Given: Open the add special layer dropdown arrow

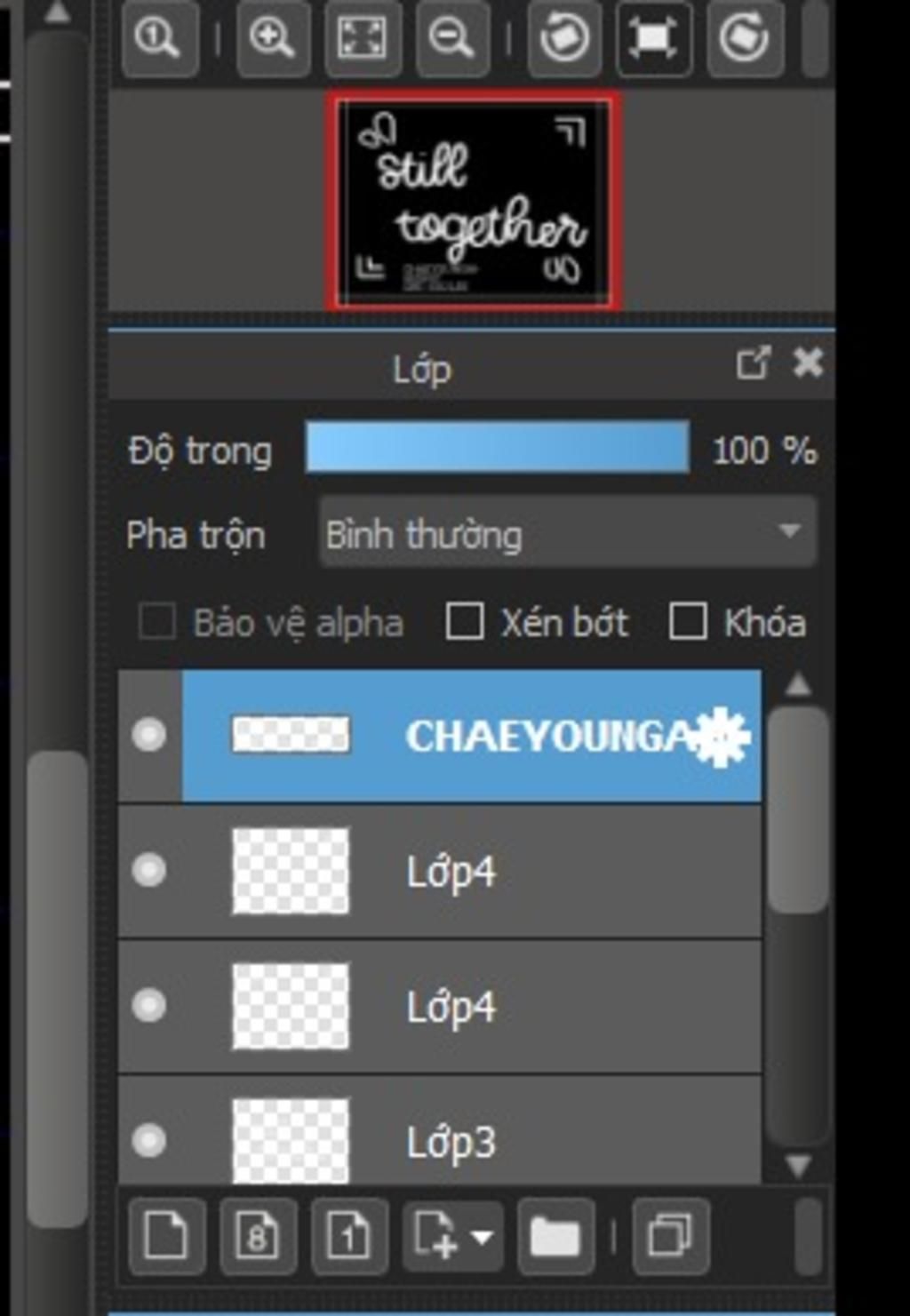Looking at the screenshot, I should click(x=483, y=1237).
